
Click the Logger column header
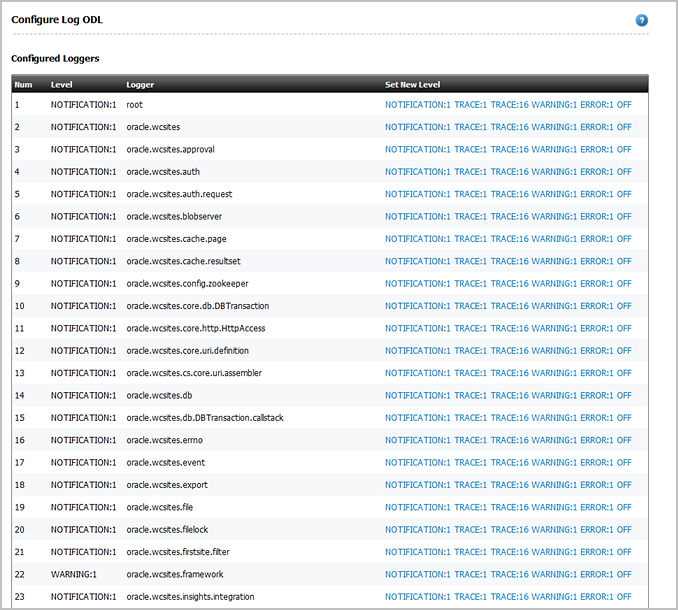coord(140,85)
